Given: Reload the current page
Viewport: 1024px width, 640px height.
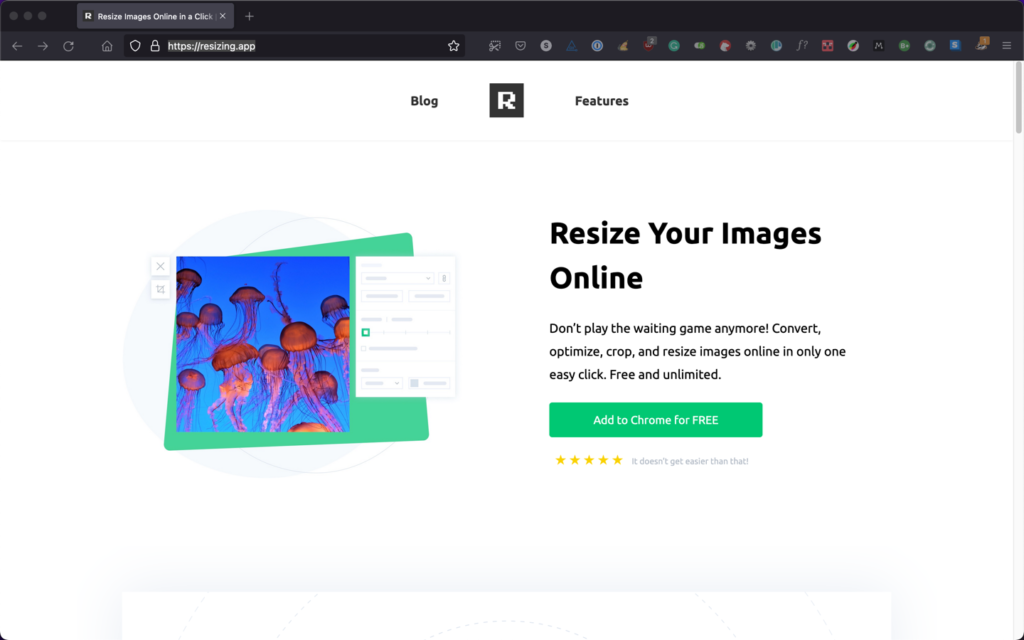Looking at the screenshot, I should (x=68, y=46).
